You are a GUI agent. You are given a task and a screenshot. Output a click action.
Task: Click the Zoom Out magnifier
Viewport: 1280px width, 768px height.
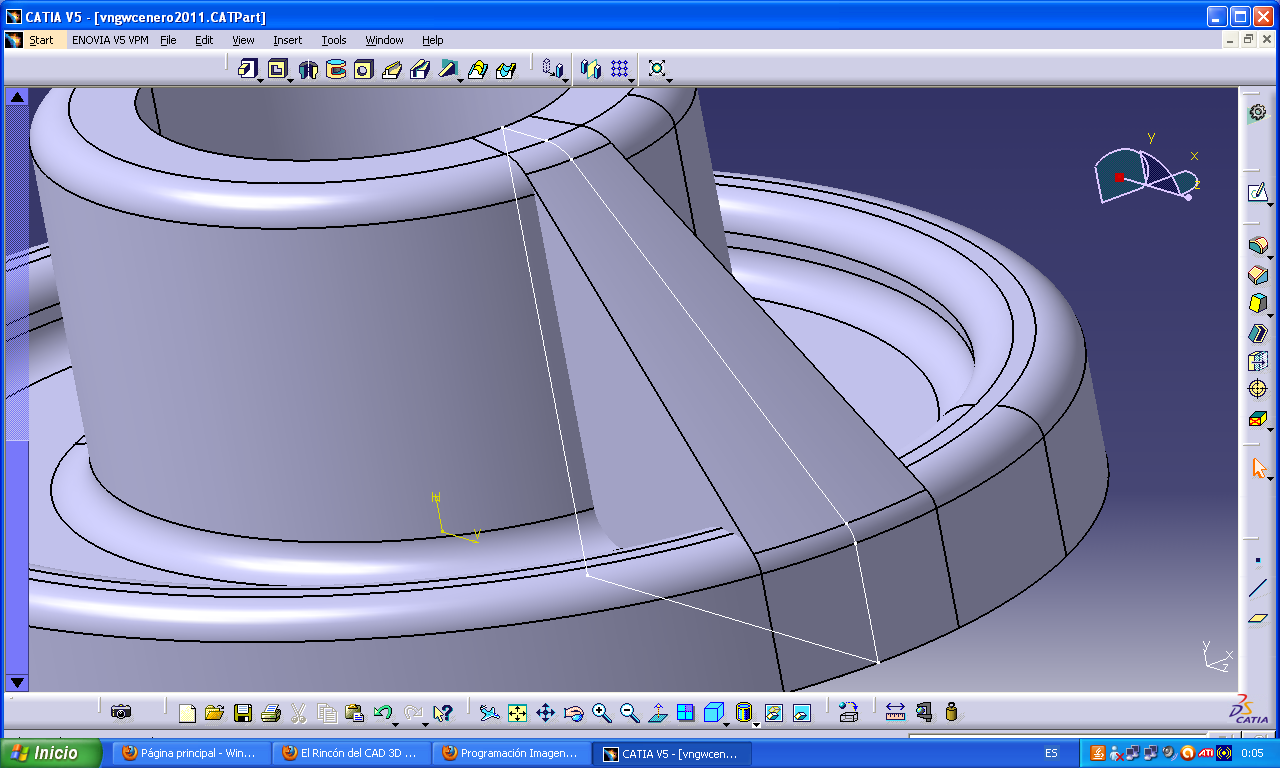click(629, 713)
